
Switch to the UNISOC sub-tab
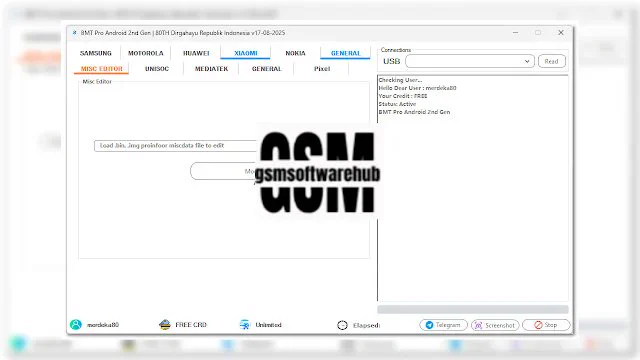coord(157,69)
